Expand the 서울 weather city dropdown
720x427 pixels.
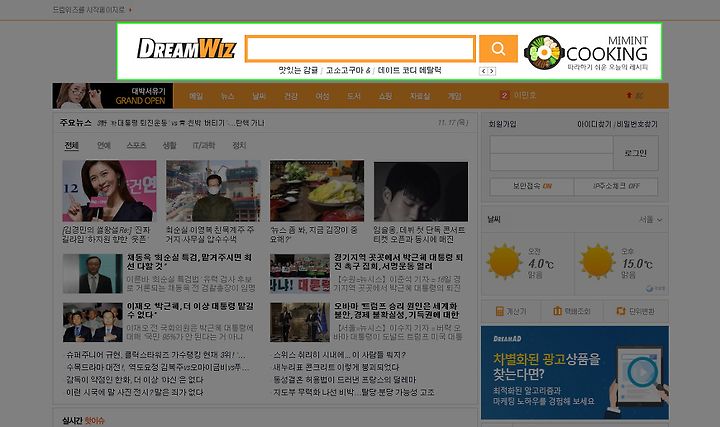click(651, 220)
